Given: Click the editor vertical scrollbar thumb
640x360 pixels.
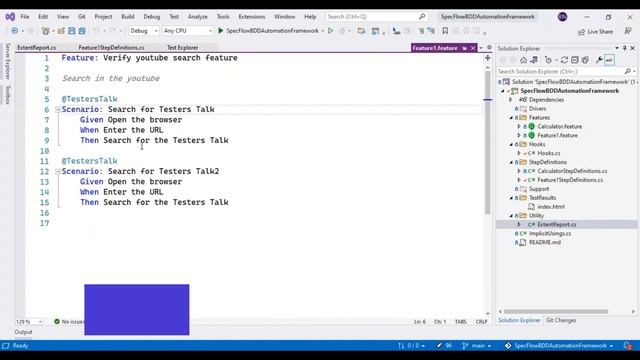Looking at the screenshot, I should 487,143.
